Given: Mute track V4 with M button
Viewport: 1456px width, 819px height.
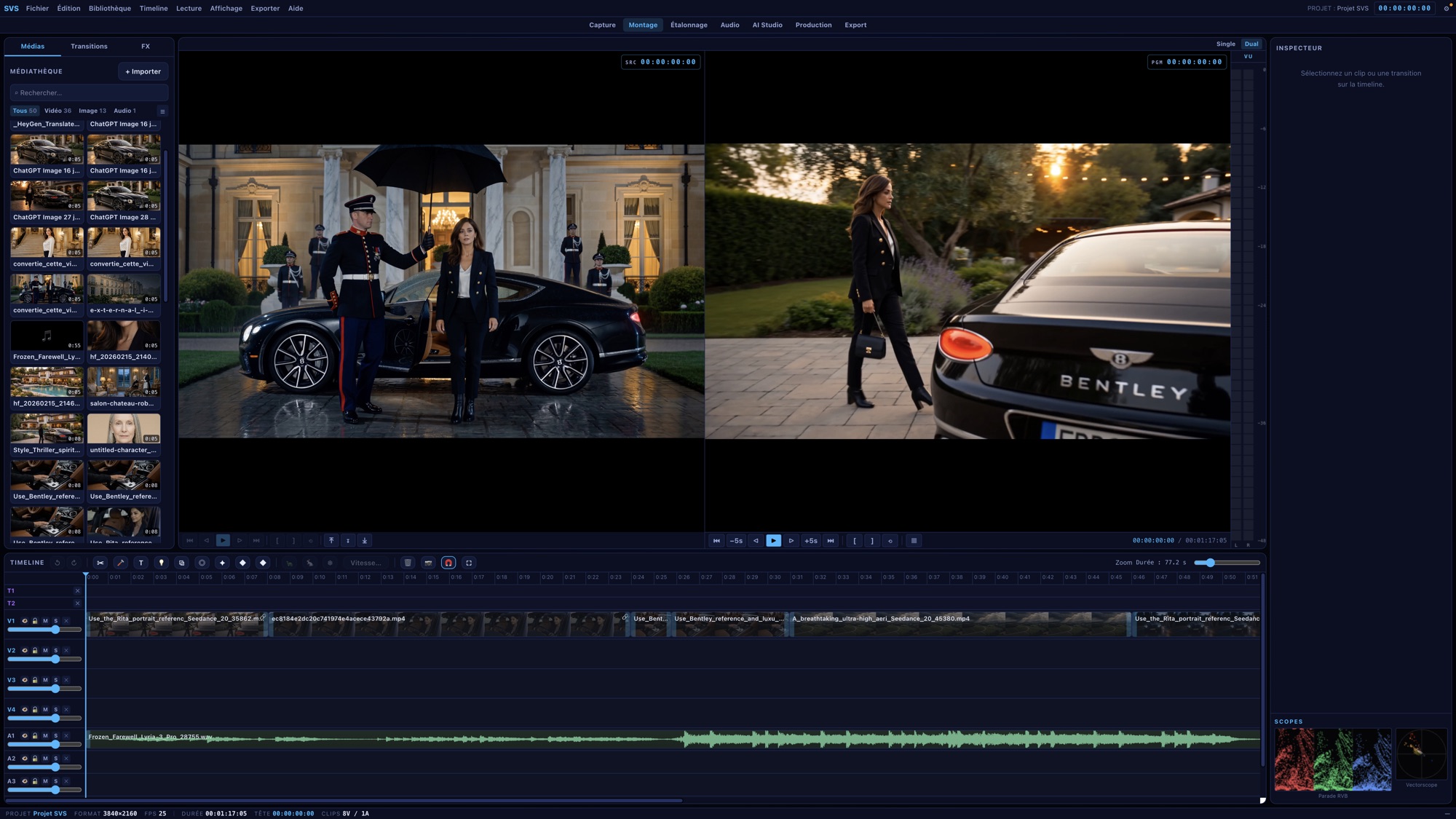Looking at the screenshot, I should pos(45,710).
